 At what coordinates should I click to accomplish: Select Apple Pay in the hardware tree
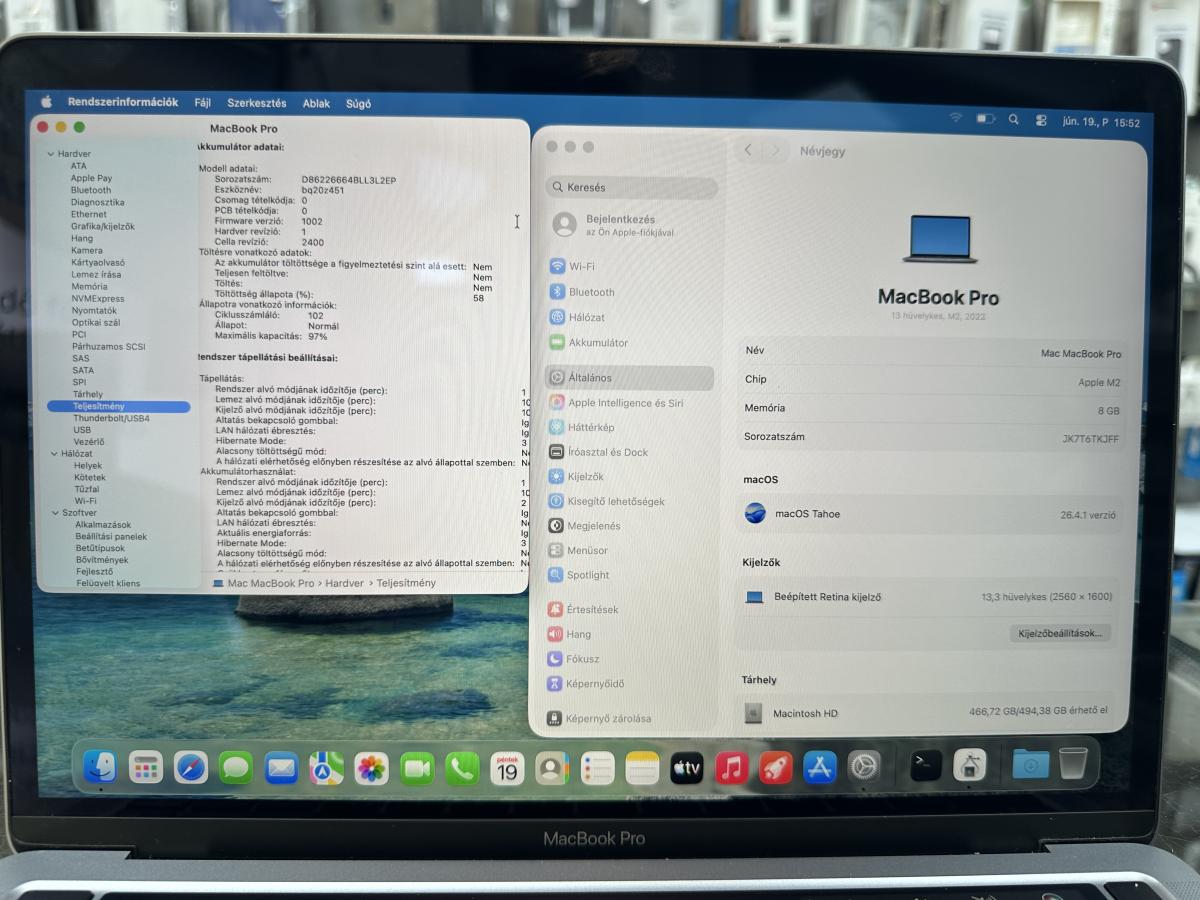coord(91,178)
